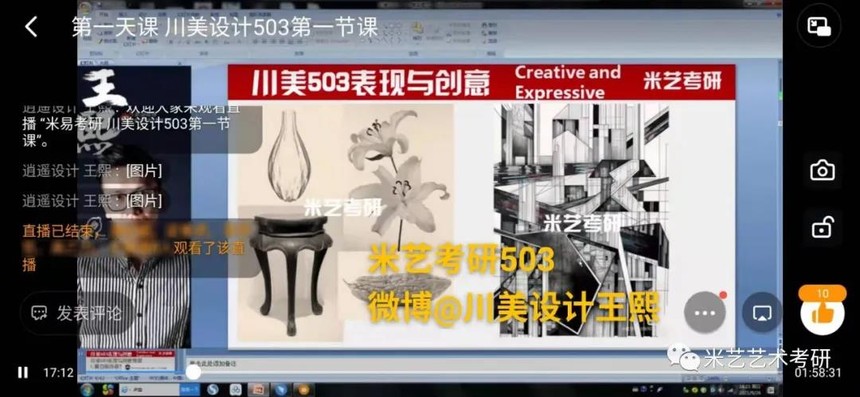Open the second [图片] chat message

pos(92,201)
